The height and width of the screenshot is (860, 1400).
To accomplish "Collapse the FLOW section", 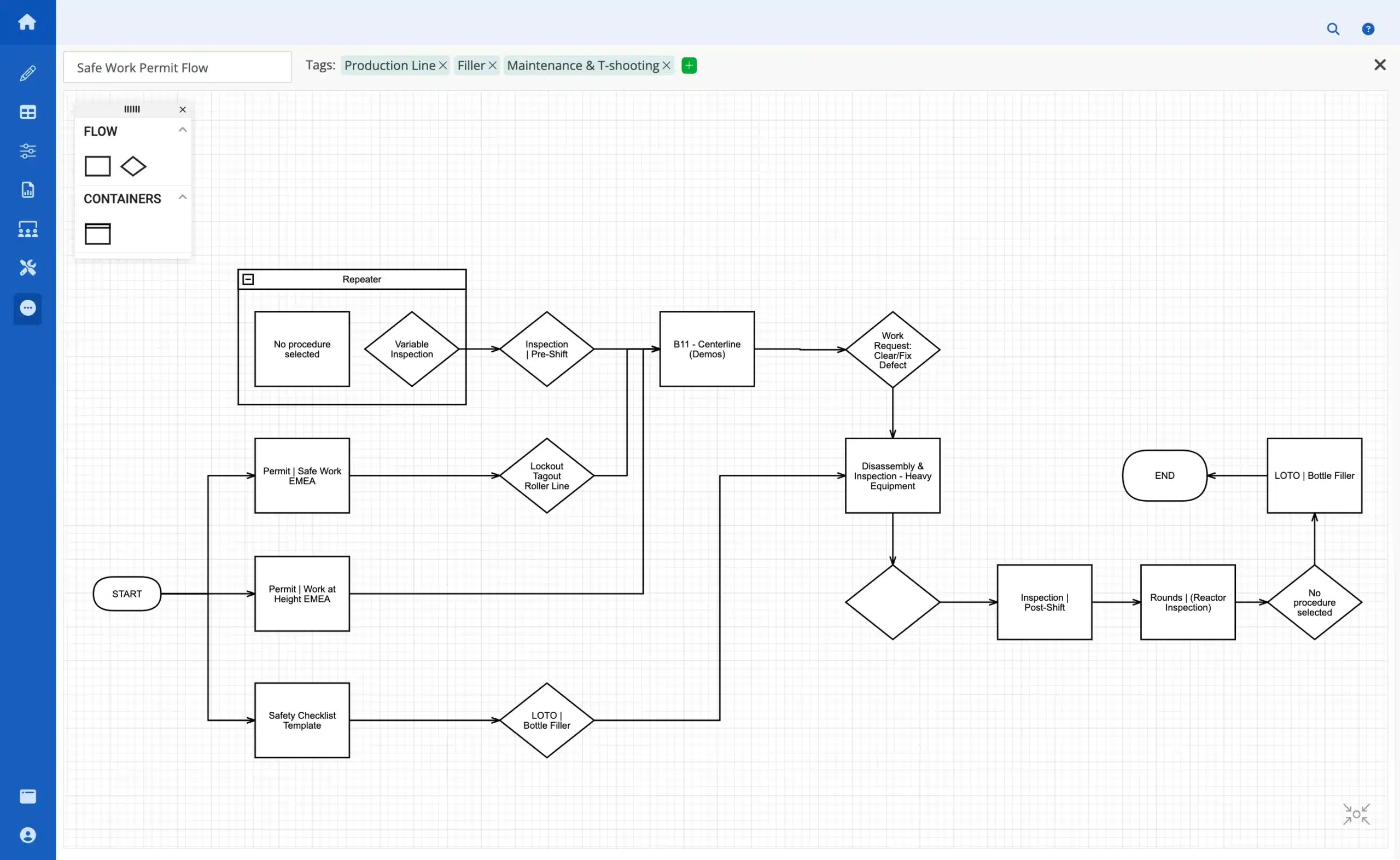I will tap(183, 130).
